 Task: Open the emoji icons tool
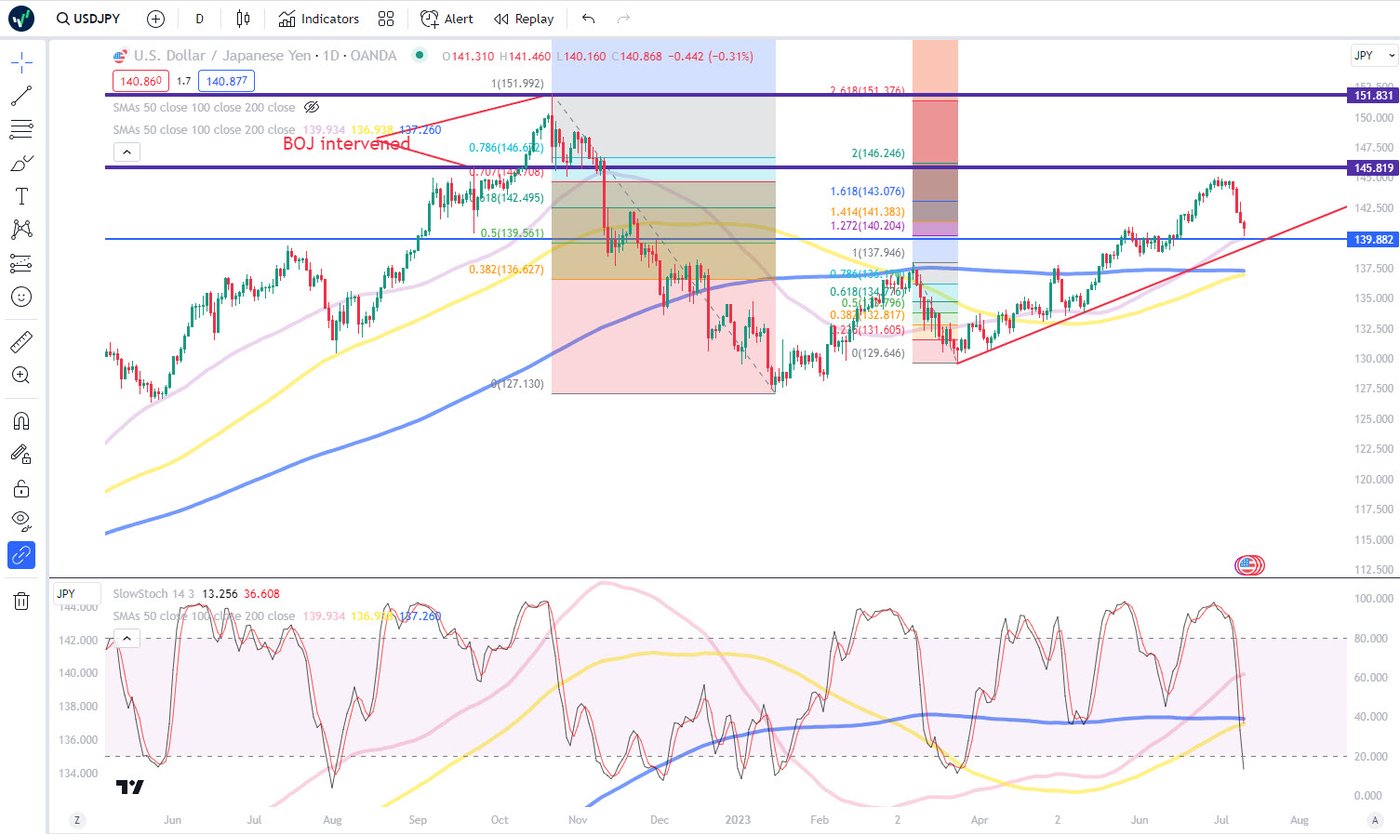21,297
